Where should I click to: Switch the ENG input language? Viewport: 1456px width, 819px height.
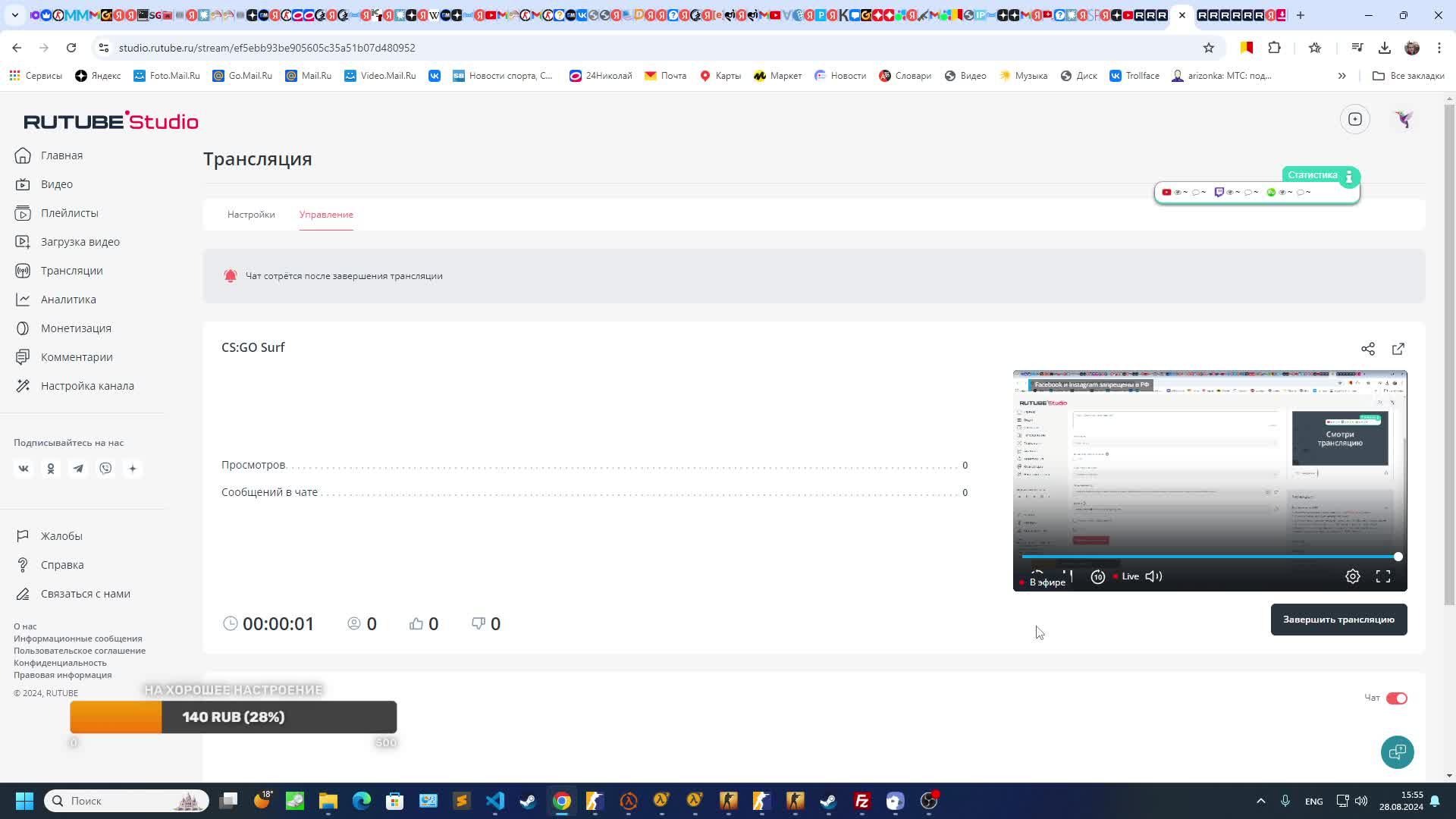pos(1314,802)
